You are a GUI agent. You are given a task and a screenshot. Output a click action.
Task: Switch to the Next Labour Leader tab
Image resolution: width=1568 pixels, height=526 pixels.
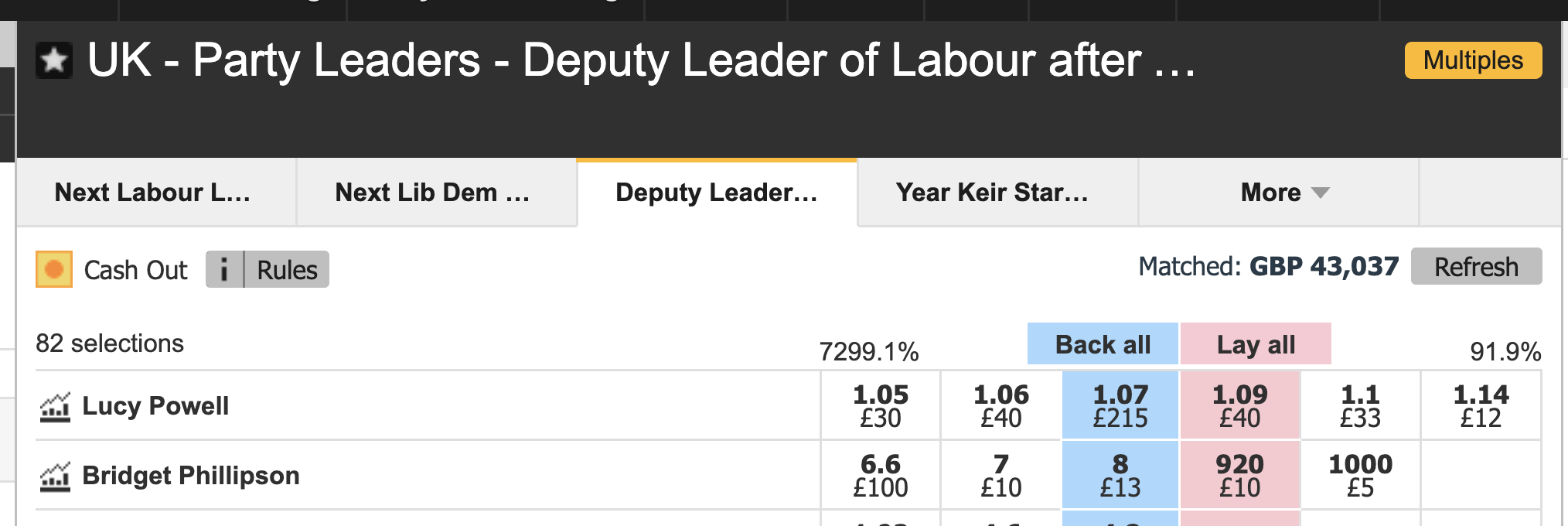(x=153, y=193)
